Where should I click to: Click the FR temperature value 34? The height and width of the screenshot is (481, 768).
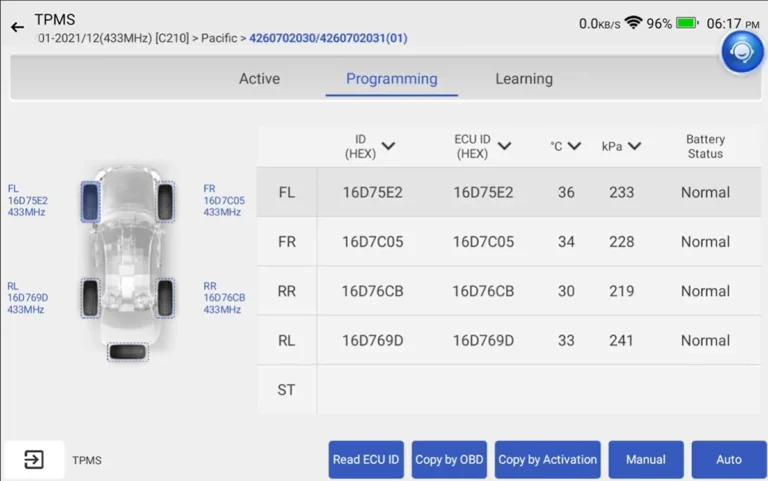pos(566,242)
